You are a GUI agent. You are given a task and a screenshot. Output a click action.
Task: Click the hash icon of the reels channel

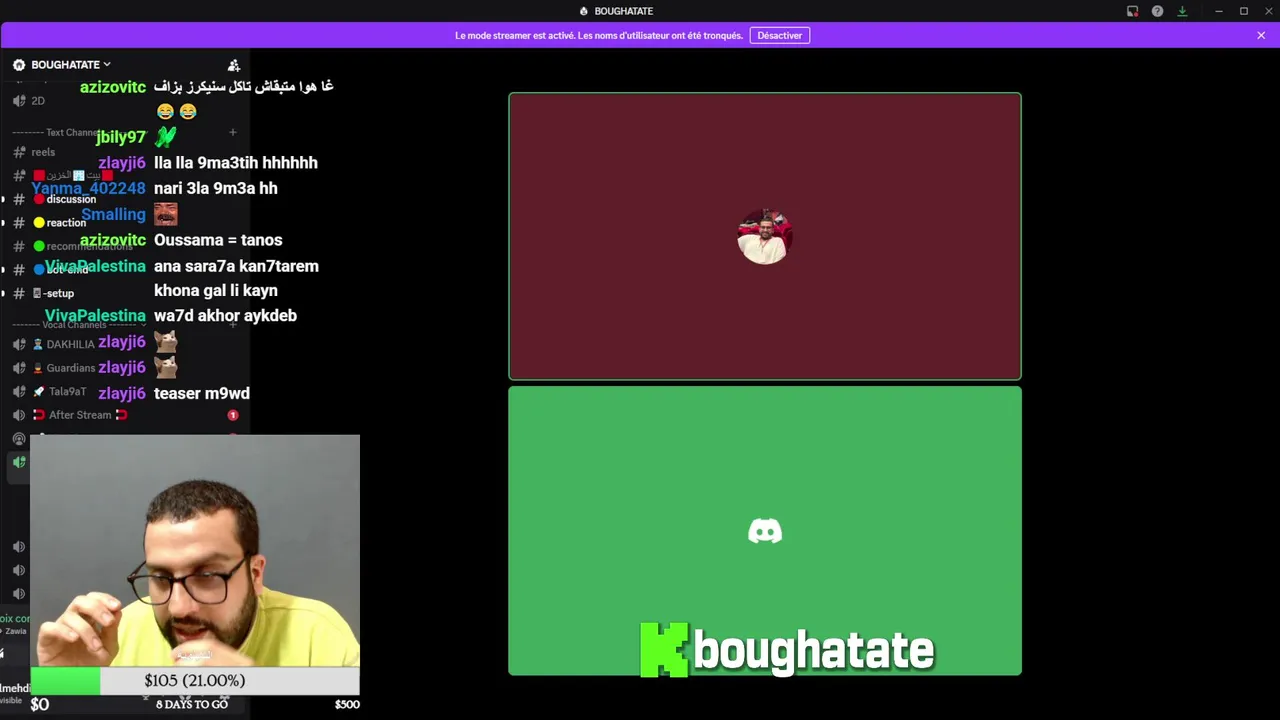(19, 152)
